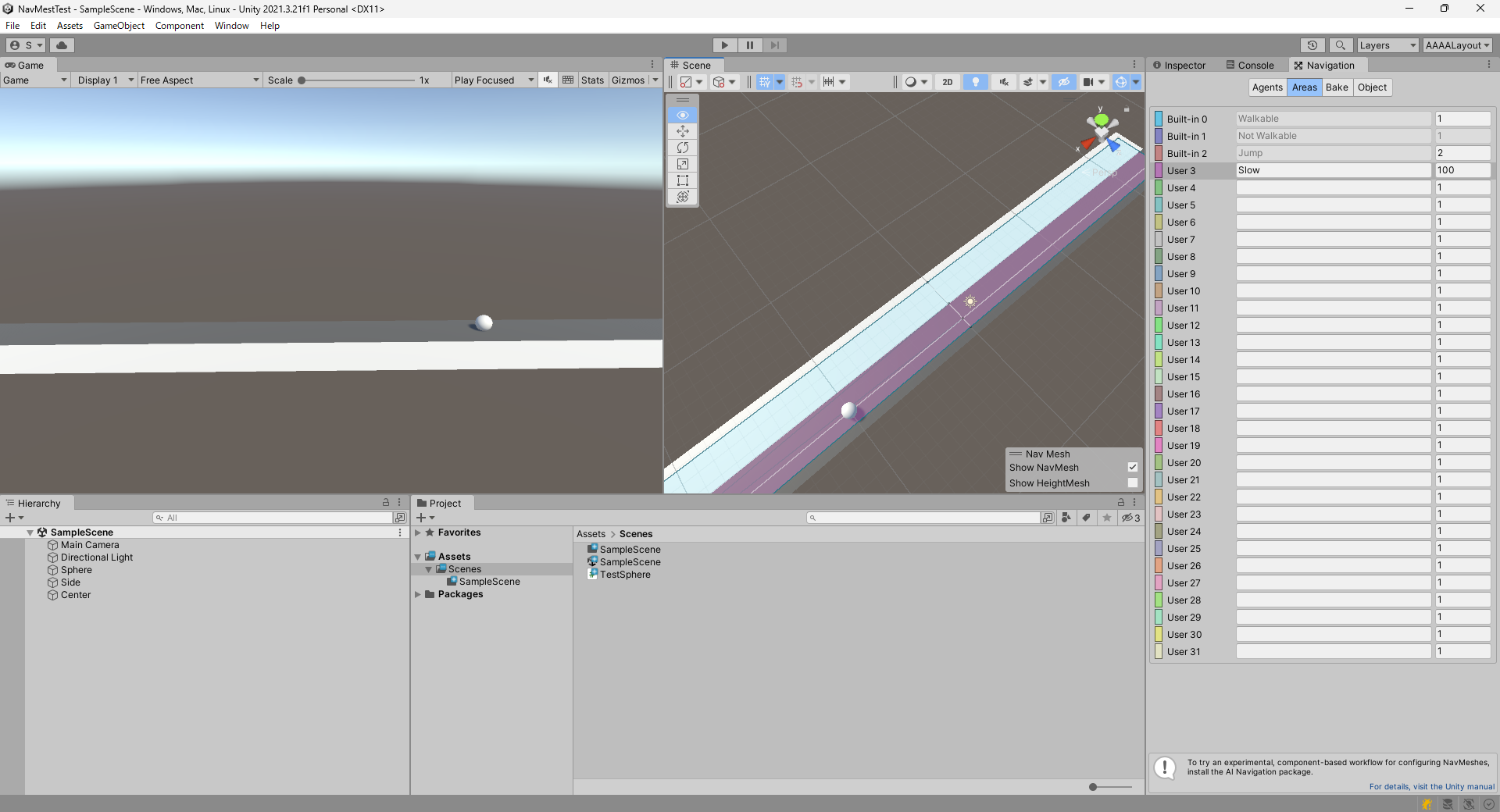Open the Scene camera settings dropdown

[x=1094, y=82]
